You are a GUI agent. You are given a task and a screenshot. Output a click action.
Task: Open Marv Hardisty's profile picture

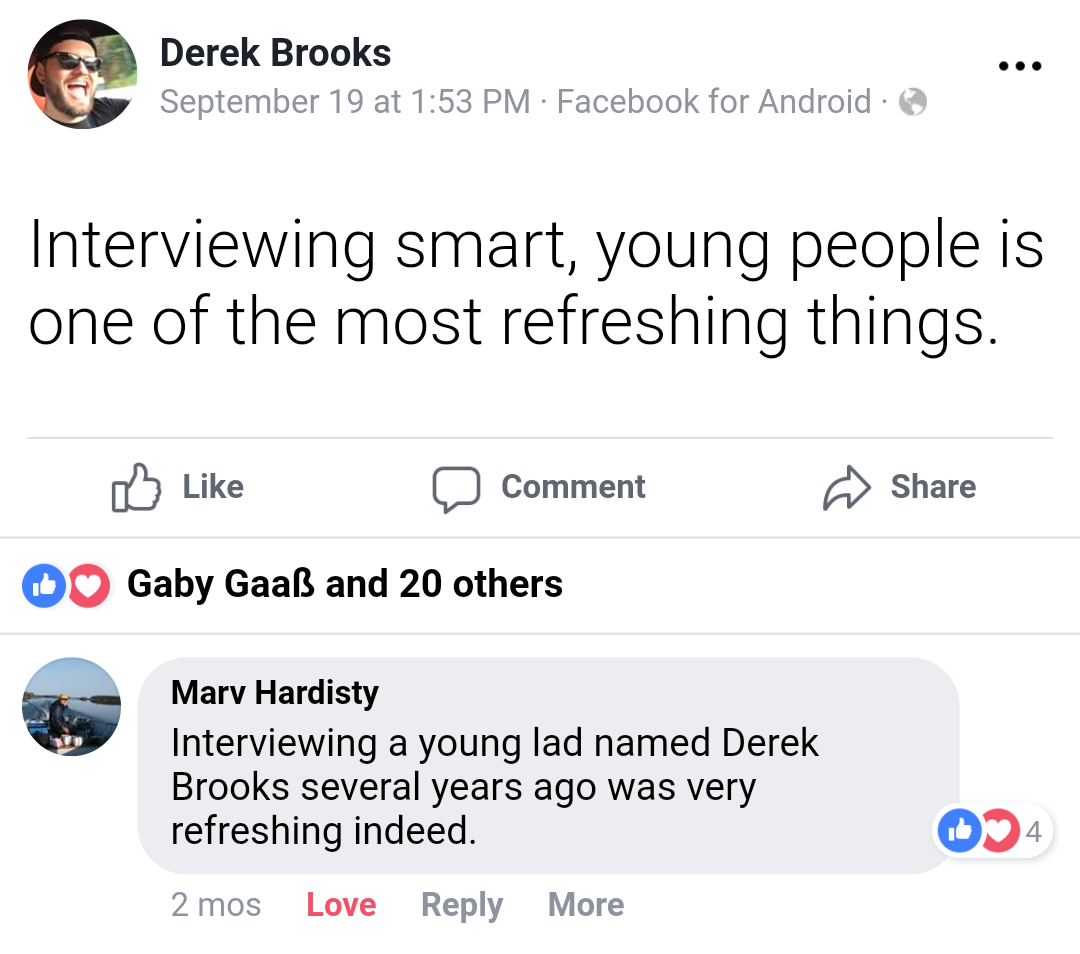71,706
